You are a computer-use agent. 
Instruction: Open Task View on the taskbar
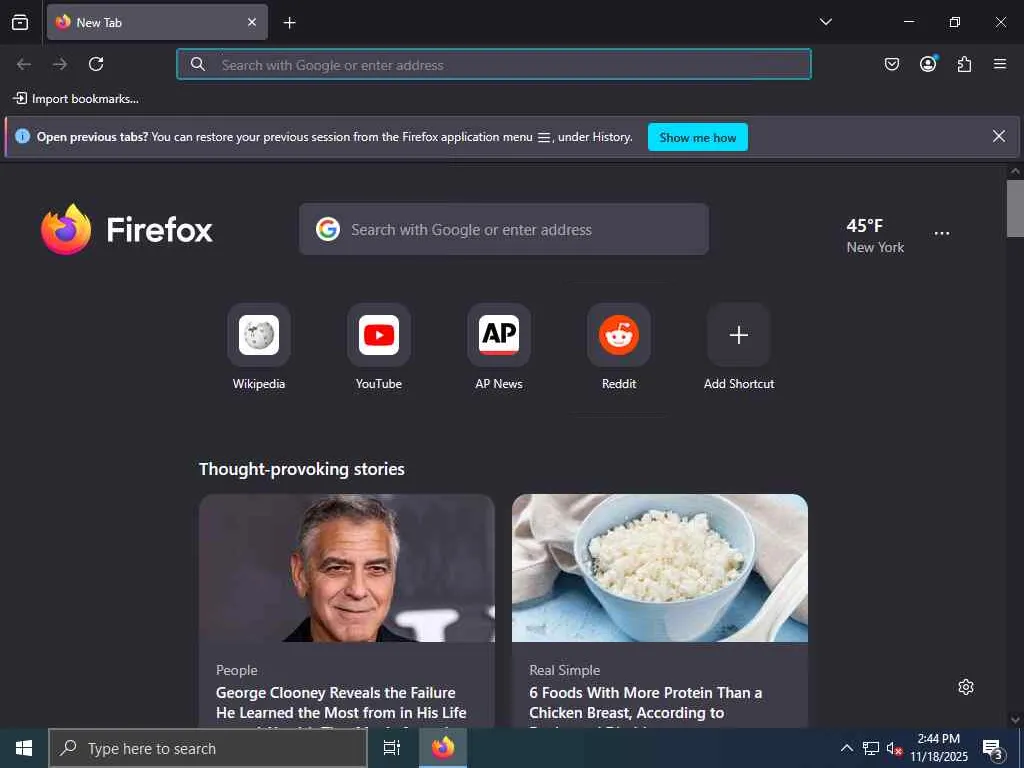[x=392, y=748]
